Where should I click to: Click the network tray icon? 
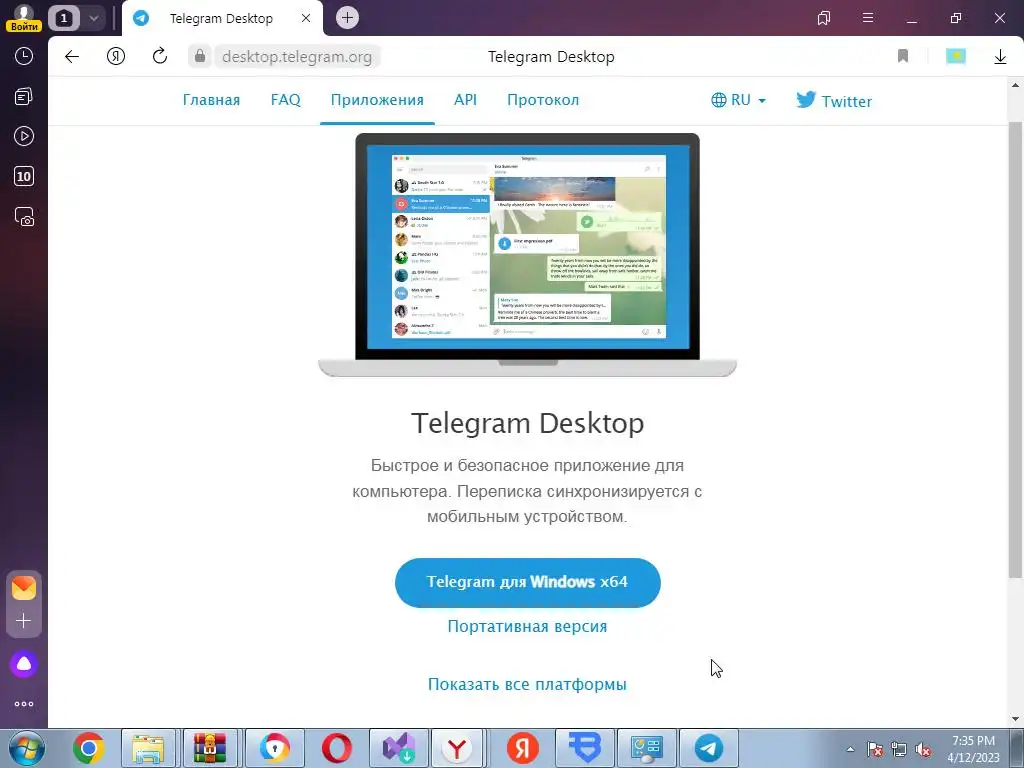pos(899,750)
